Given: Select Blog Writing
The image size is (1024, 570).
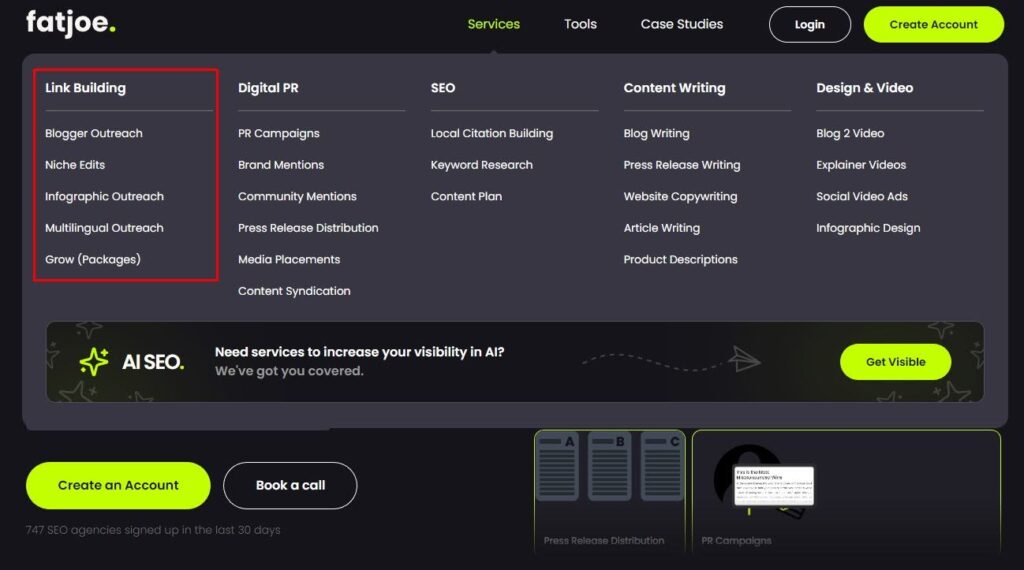Looking at the screenshot, I should tap(656, 133).
